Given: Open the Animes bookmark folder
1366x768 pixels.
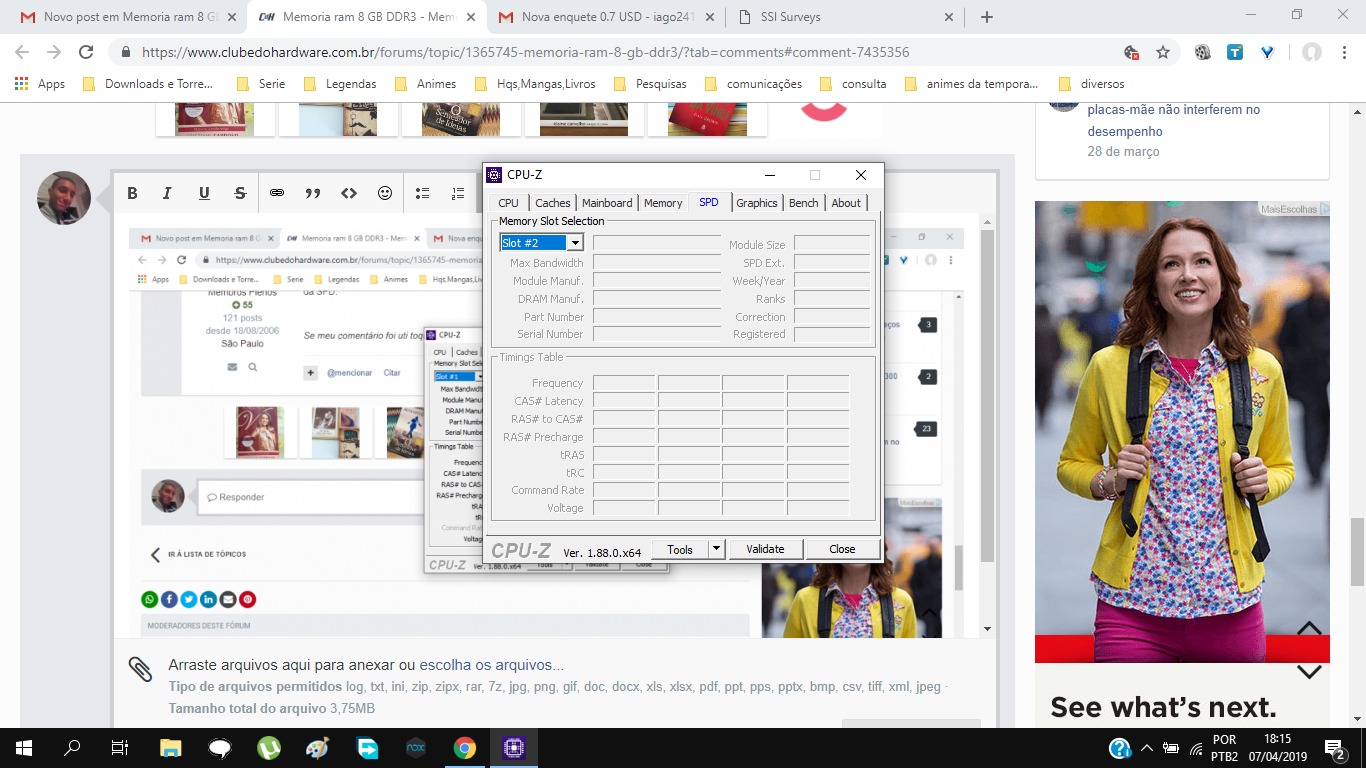Looking at the screenshot, I should point(426,84).
